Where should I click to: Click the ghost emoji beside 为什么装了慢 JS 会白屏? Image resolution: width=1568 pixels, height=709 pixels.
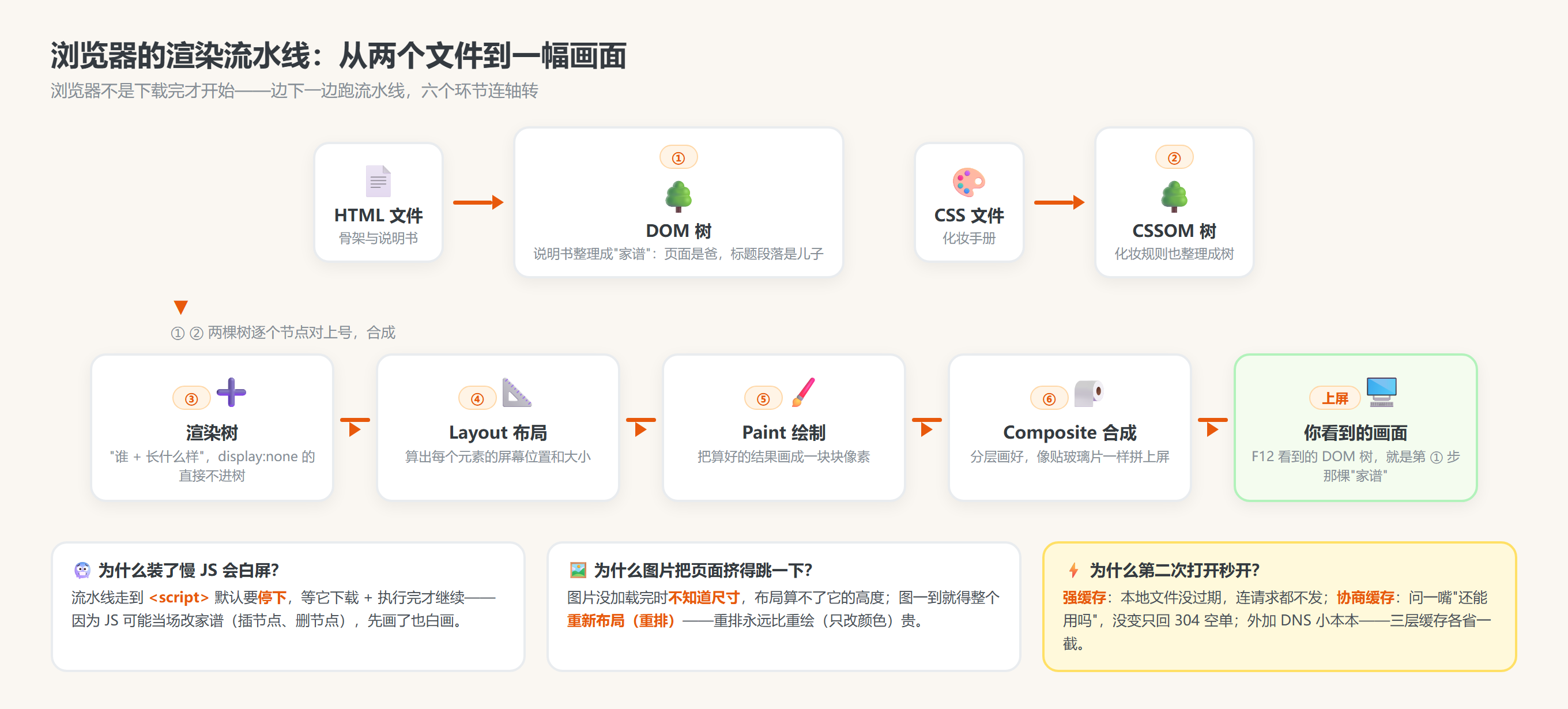pos(82,570)
